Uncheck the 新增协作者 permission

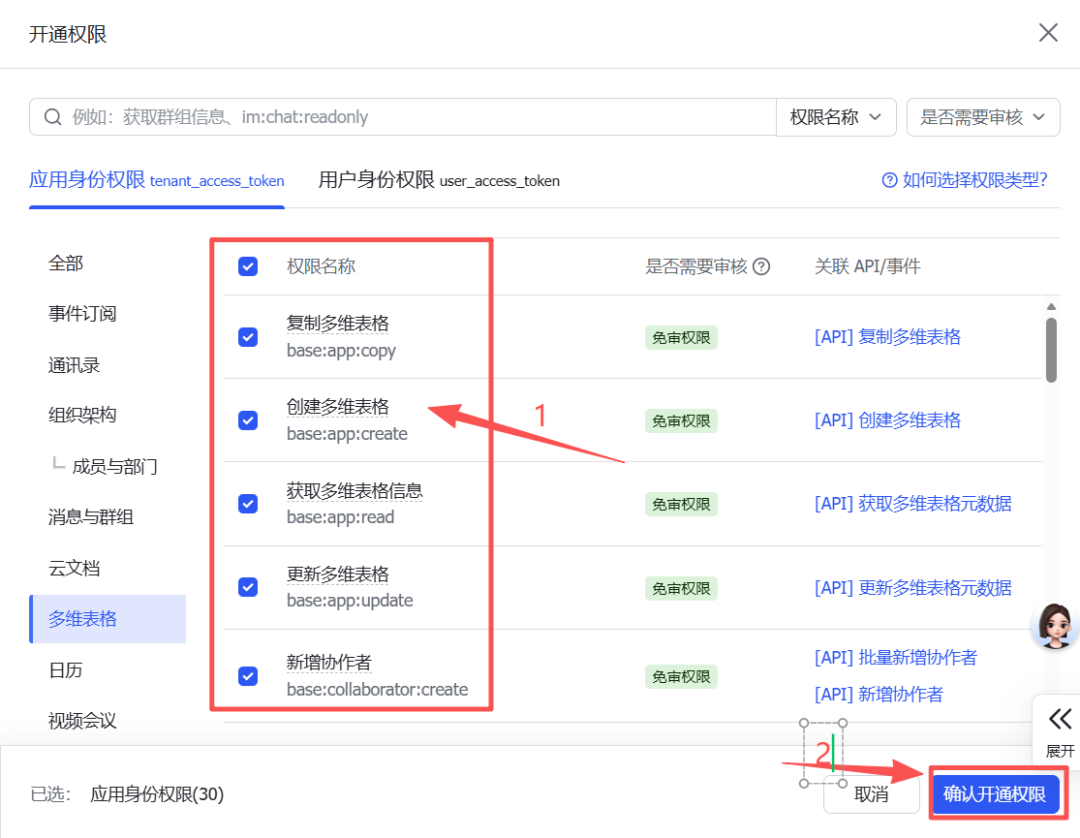point(247,676)
